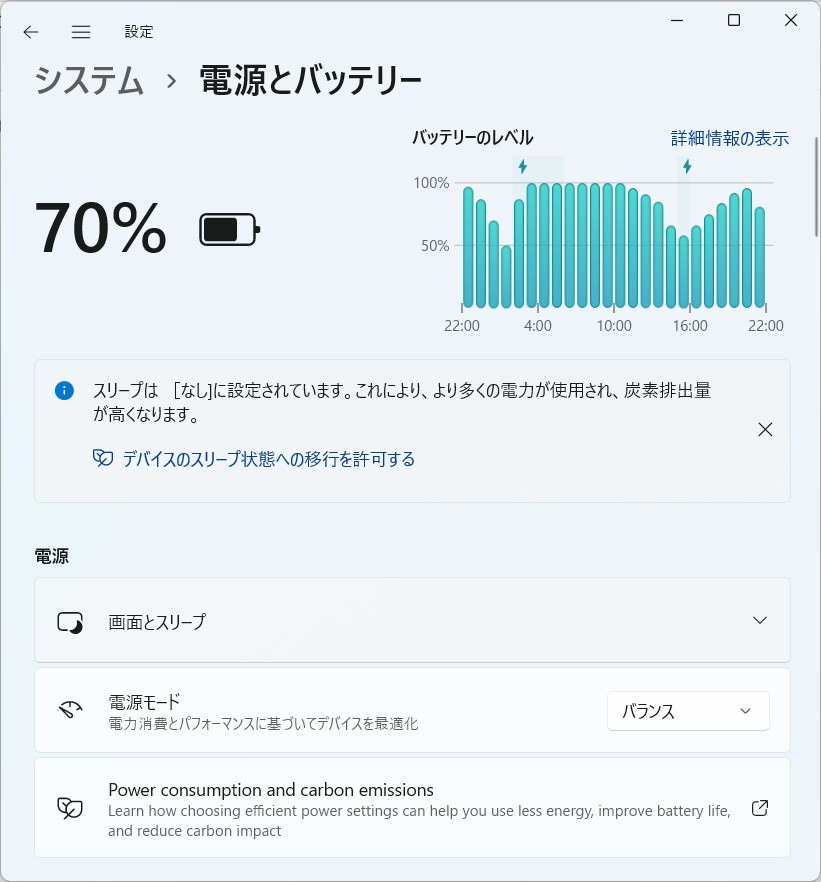Go back with the back arrow
The width and height of the screenshot is (821, 882).
[x=31, y=32]
